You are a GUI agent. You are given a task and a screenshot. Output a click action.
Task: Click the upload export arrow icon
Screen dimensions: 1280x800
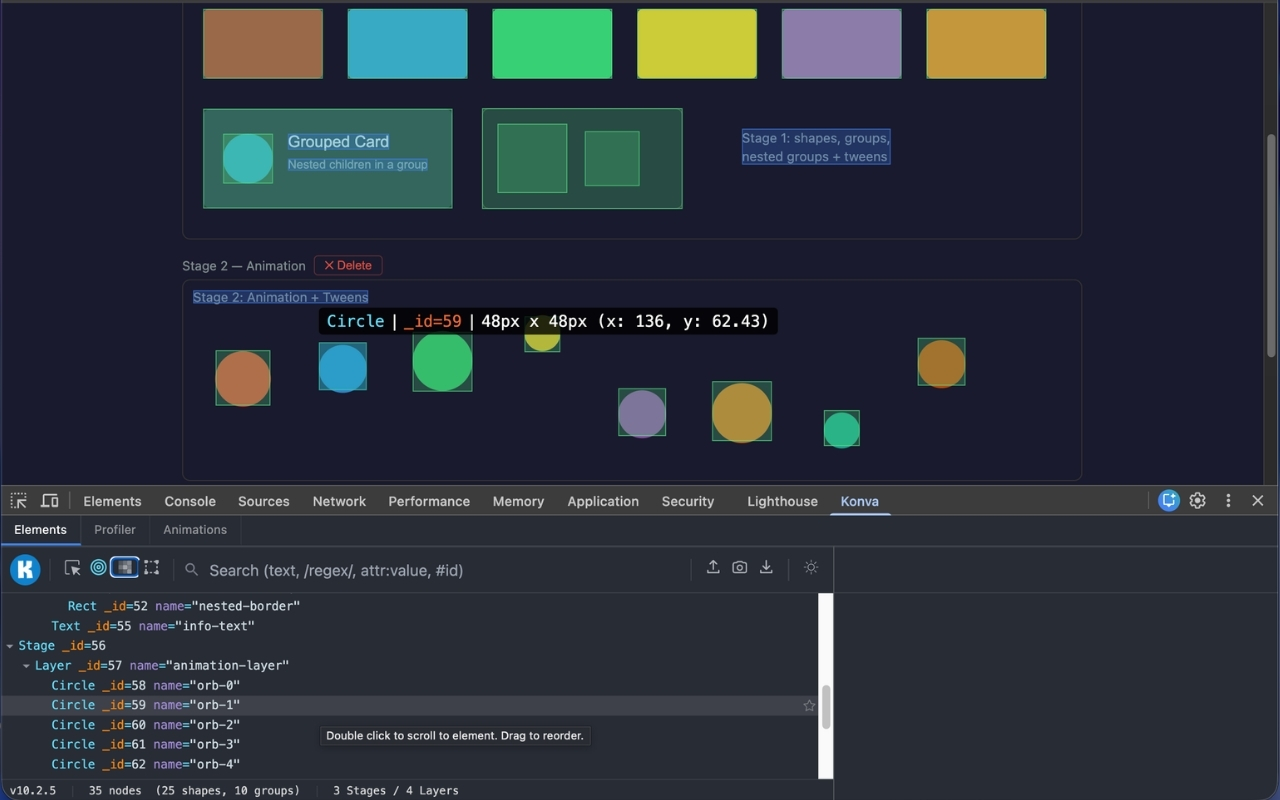(x=713, y=567)
